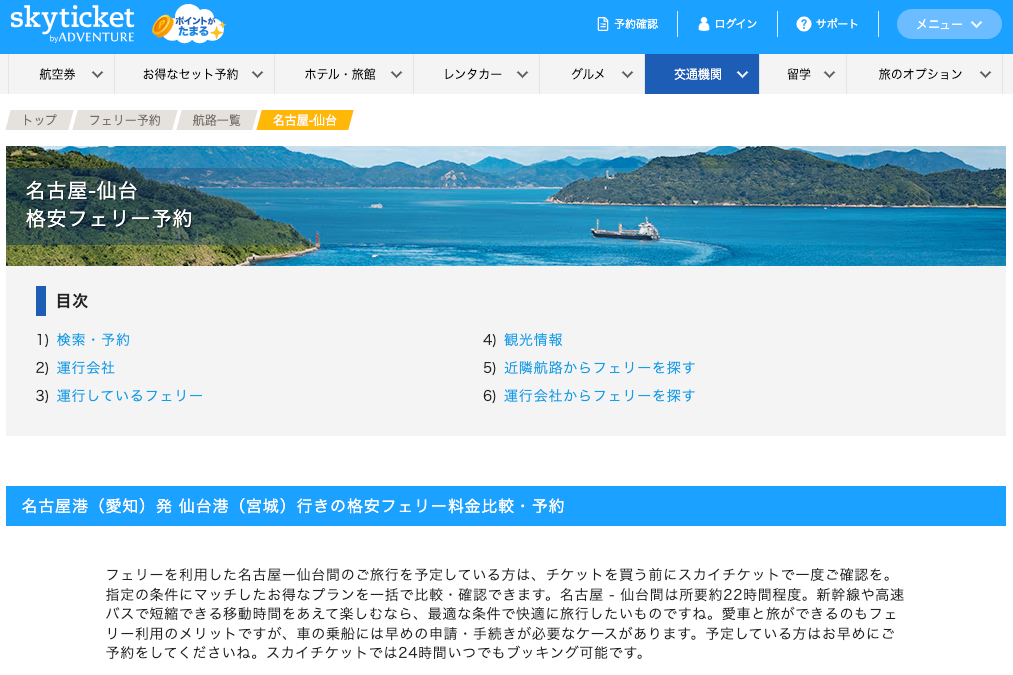
Task: Open 観光情報 table of contents link
Action: (533, 340)
